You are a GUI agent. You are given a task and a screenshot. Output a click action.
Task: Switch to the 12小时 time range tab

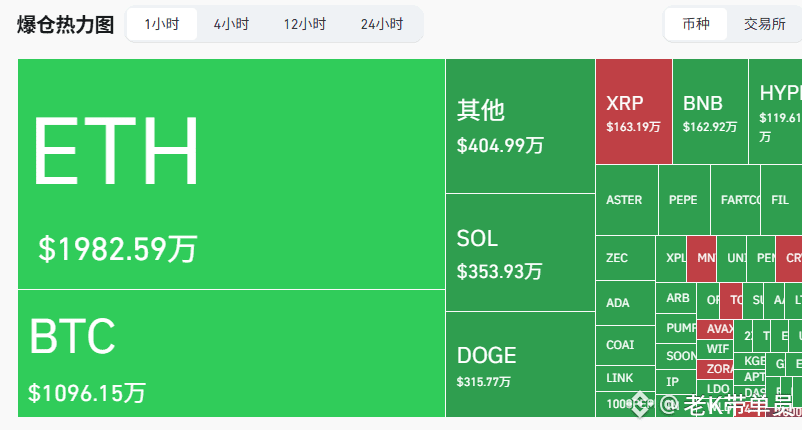305,24
